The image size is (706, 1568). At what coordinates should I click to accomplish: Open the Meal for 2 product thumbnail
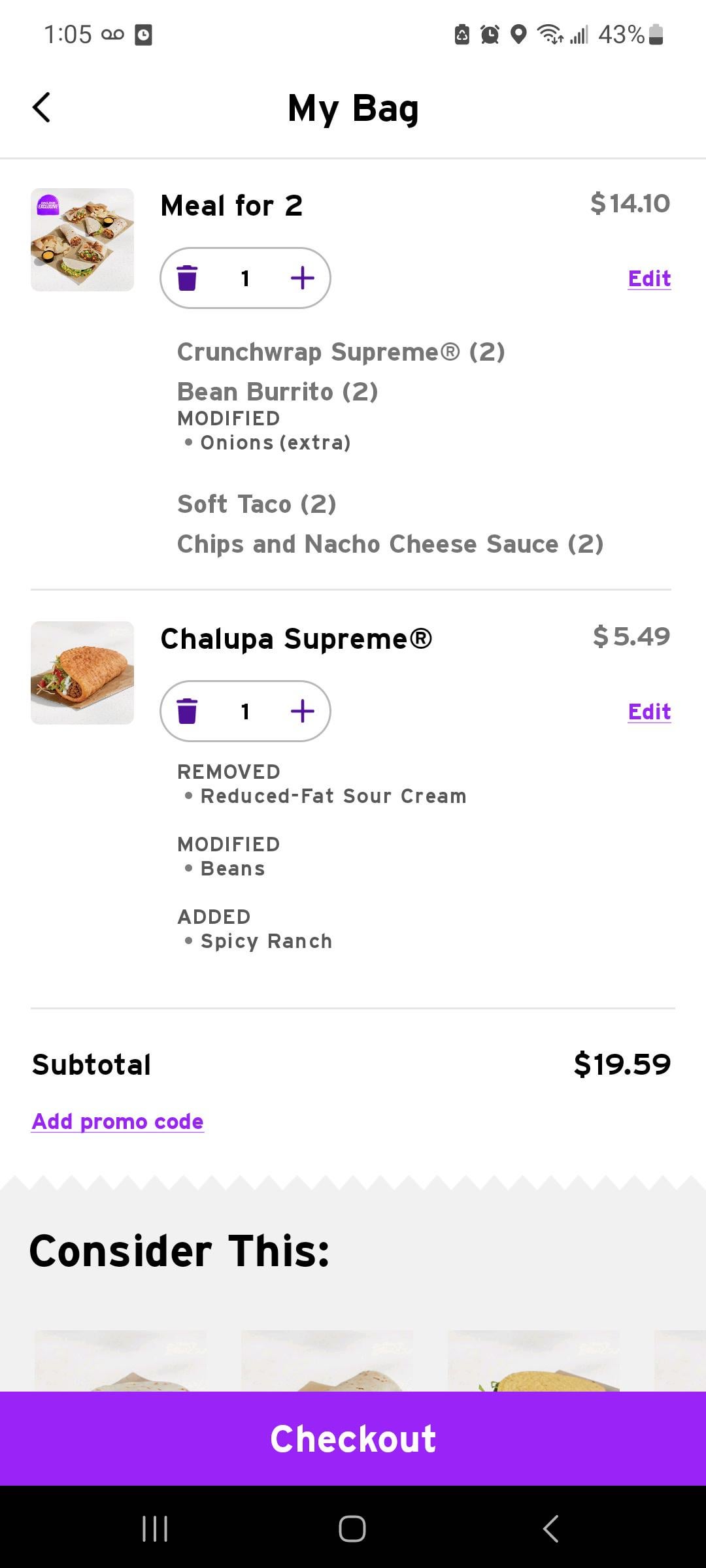[x=82, y=240]
